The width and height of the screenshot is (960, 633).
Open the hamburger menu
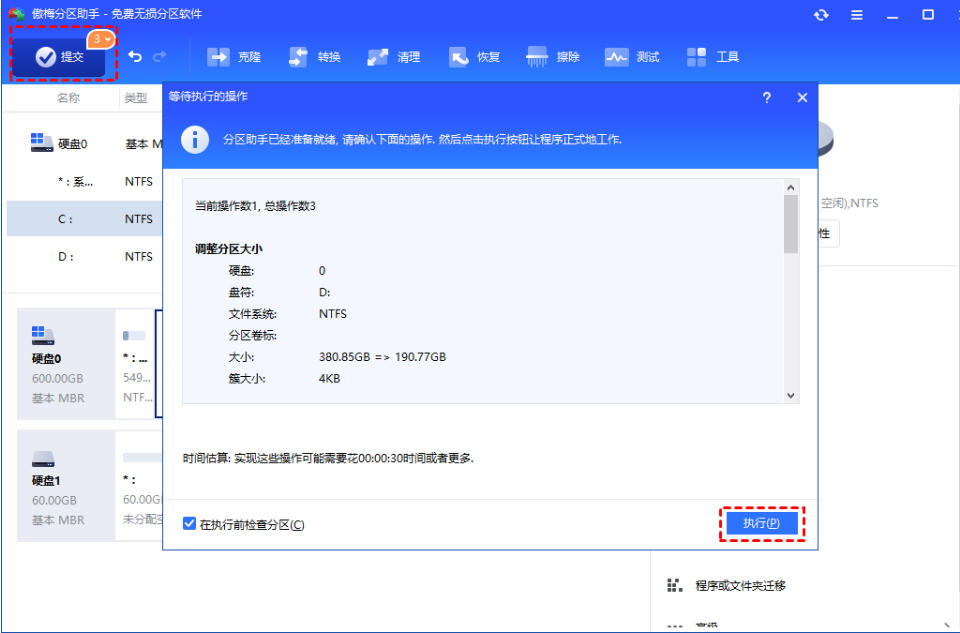(x=855, y=16)
